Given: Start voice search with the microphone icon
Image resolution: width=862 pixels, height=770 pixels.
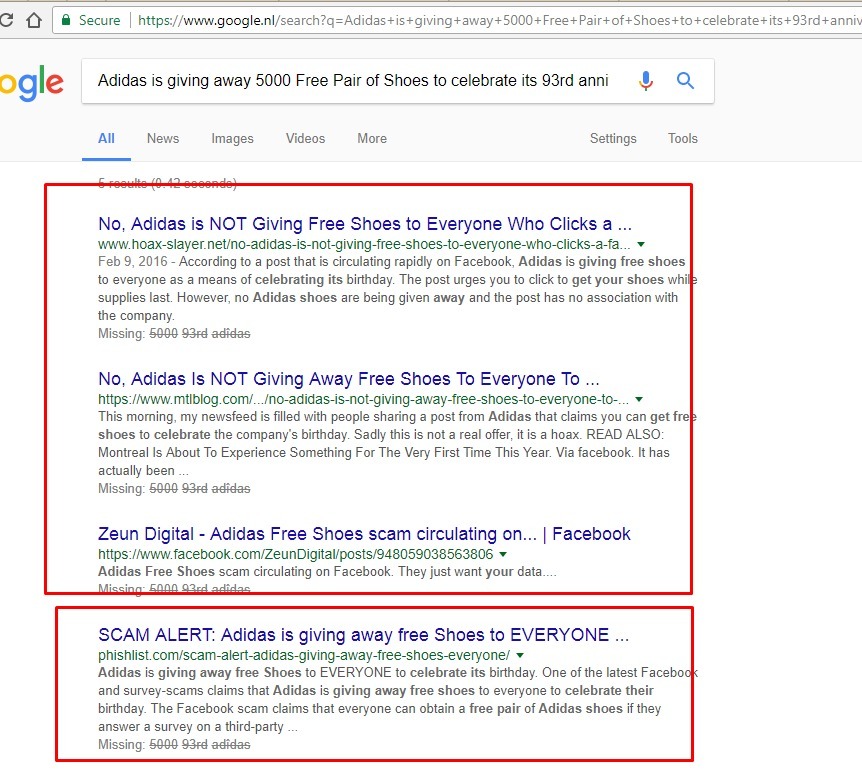Looking at the screenshot, I should 646,81.
